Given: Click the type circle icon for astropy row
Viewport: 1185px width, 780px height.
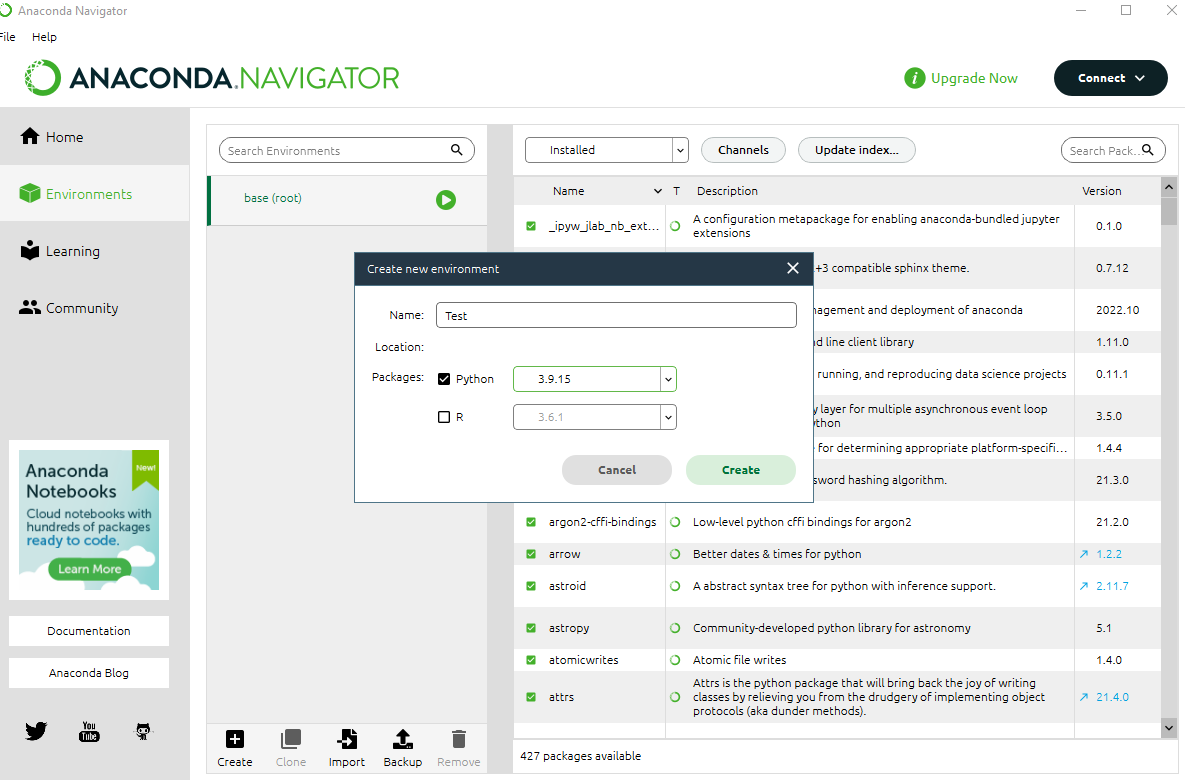Looking at the screenshot, I should tap(675, 627).
